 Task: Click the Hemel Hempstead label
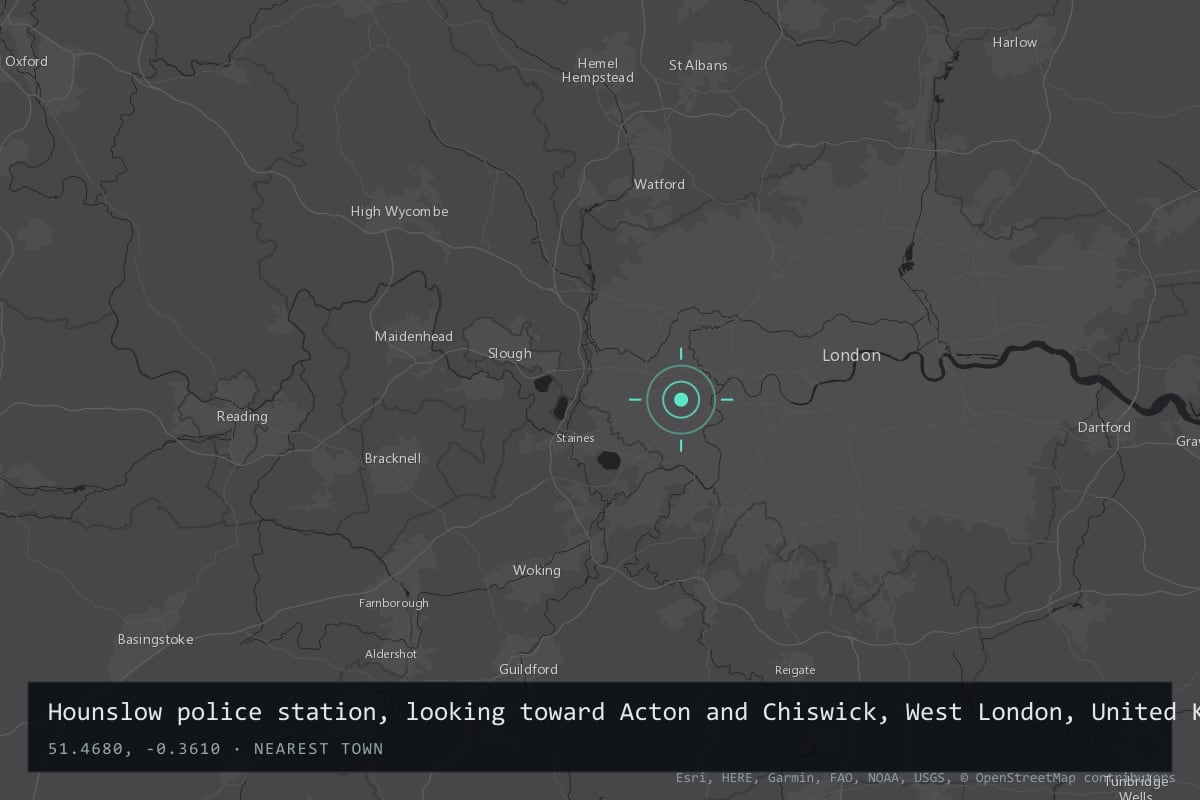597,70
